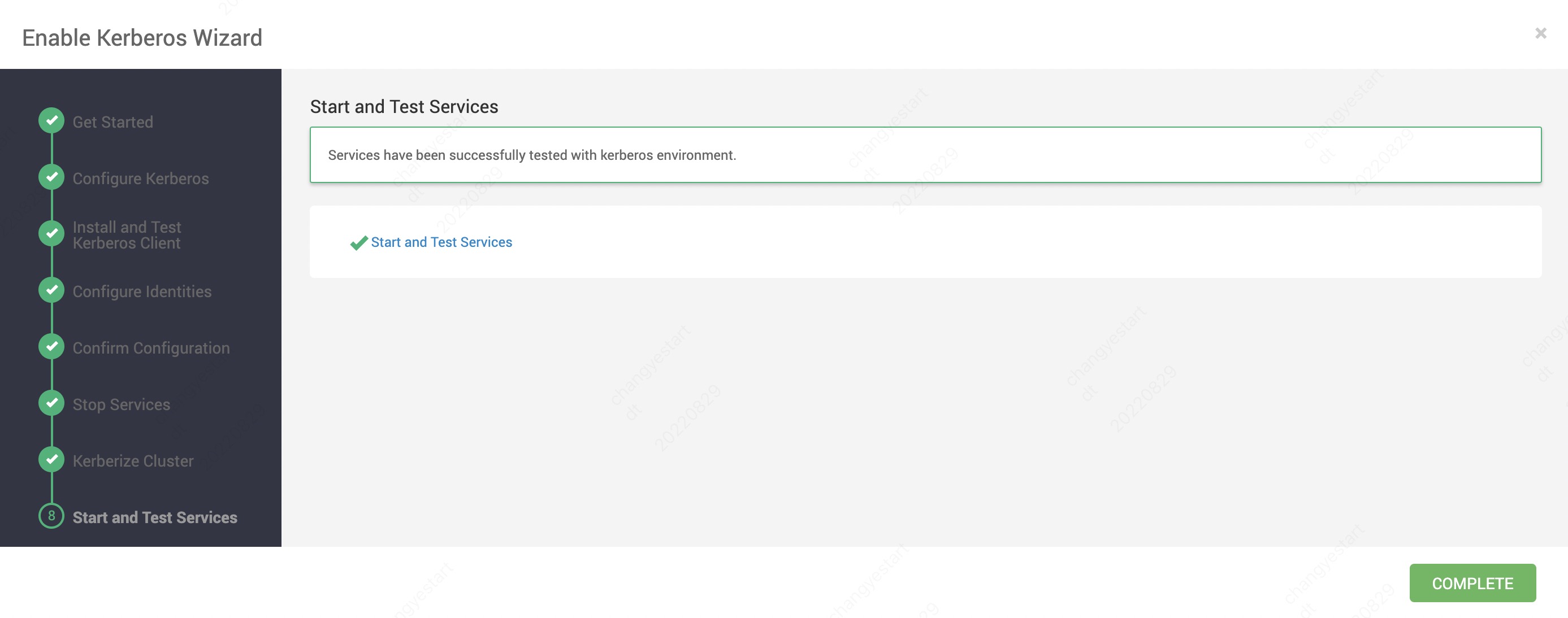
Task: Select the Stop Services step label
Action: (x=121, y=405)
